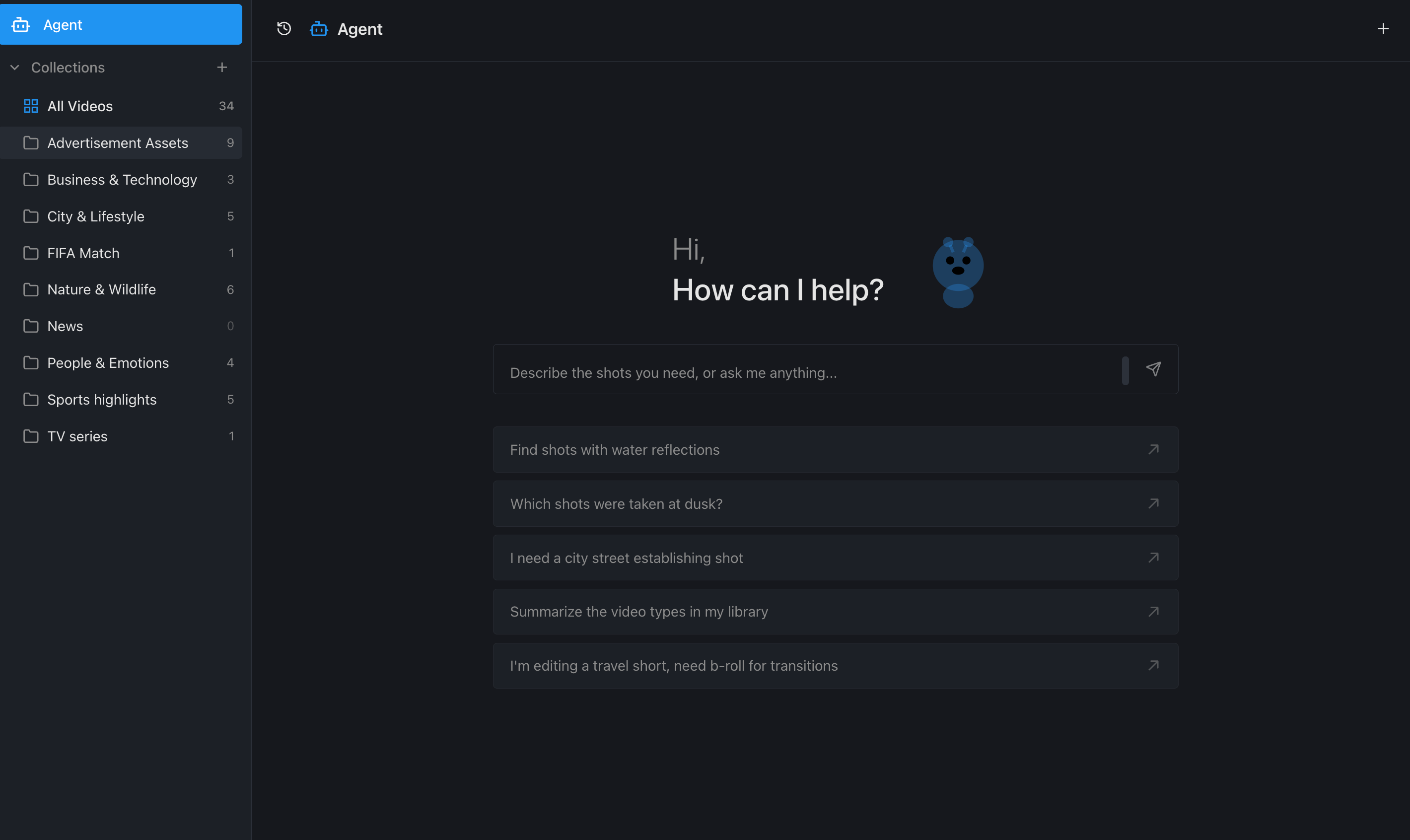
Task: Open Advertisement Assets collection
Action: coord(121,142)
